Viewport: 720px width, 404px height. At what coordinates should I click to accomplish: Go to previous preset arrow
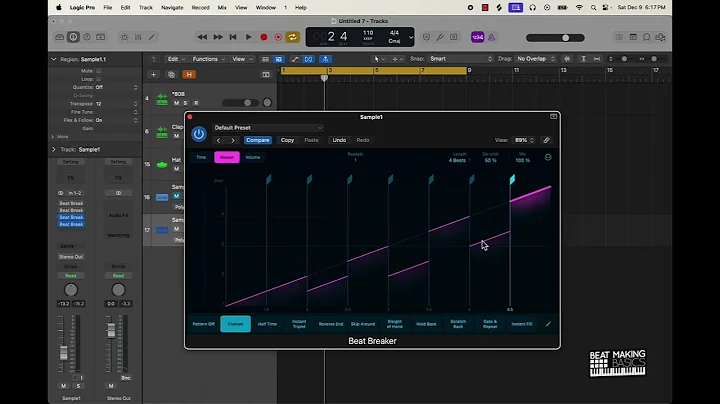click(219, 140)
